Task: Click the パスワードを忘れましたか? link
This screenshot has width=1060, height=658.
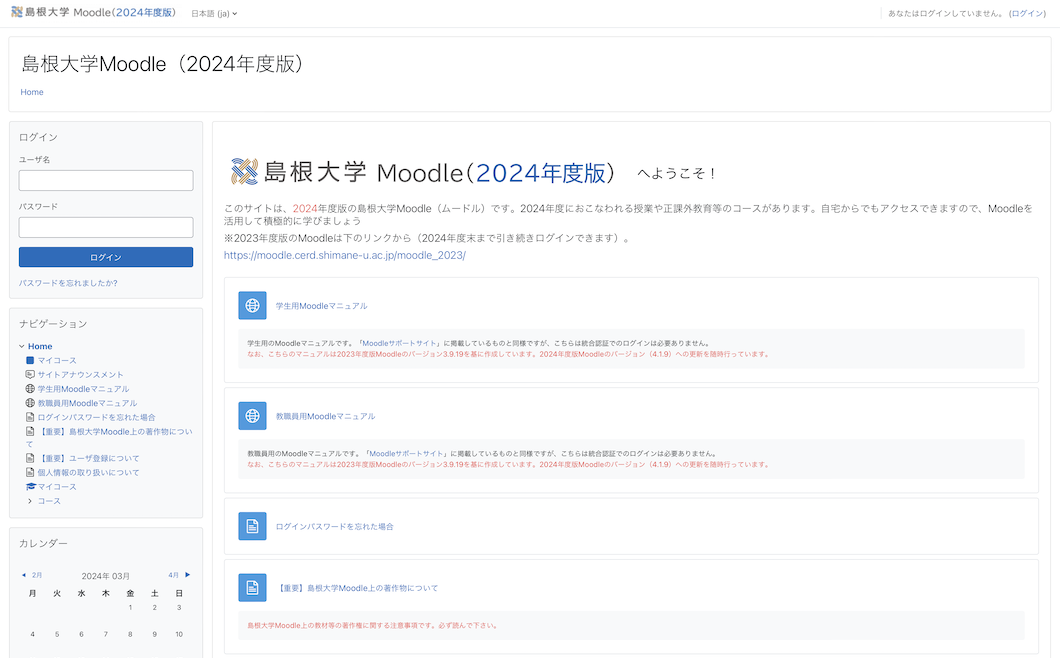Action: [x=68, y=283]
